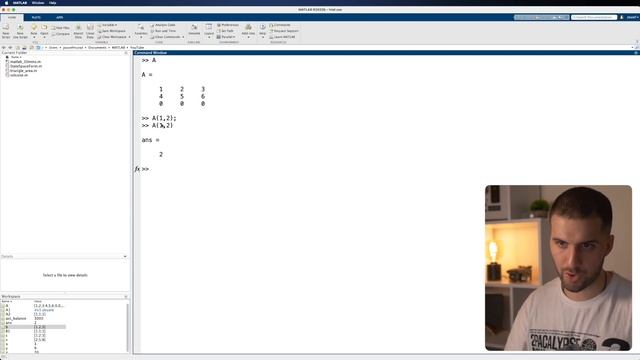Image resolution: width=640 pixels, height=360 pixels.
Task: Click Set Path in the Environment section
Action: (225, 31)
